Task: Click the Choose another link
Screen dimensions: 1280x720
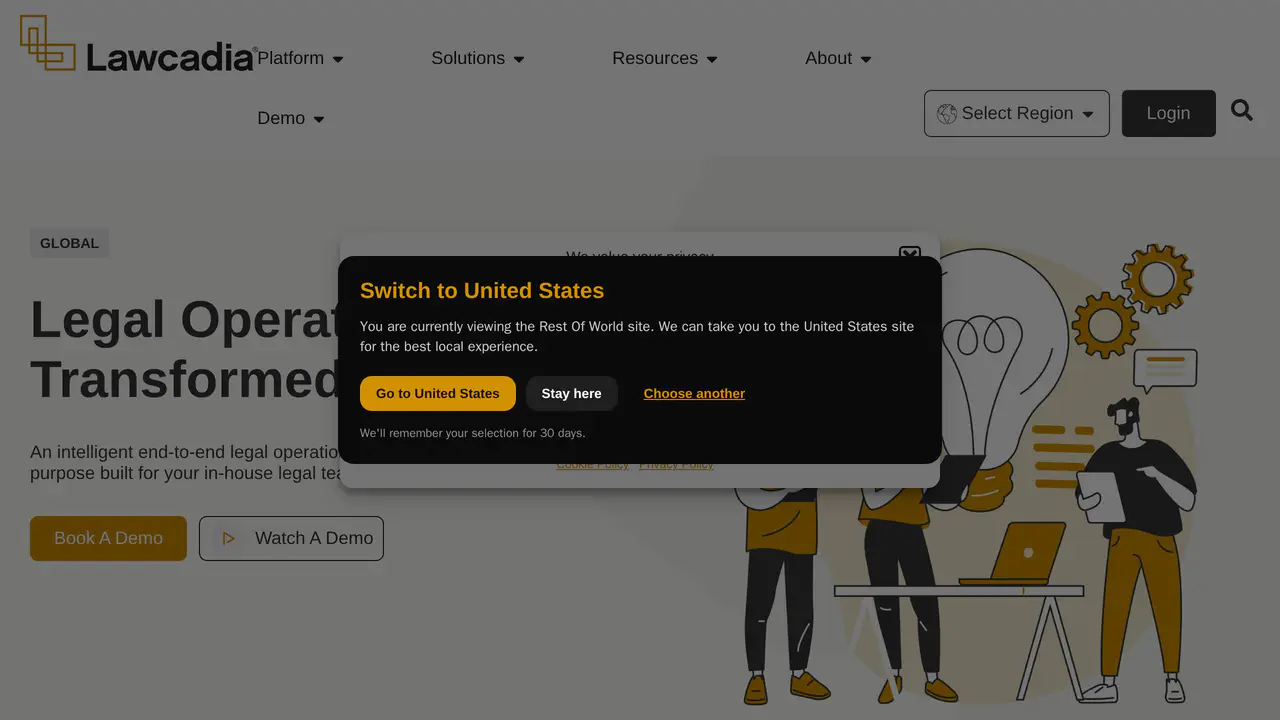Action: pos(694,393)
